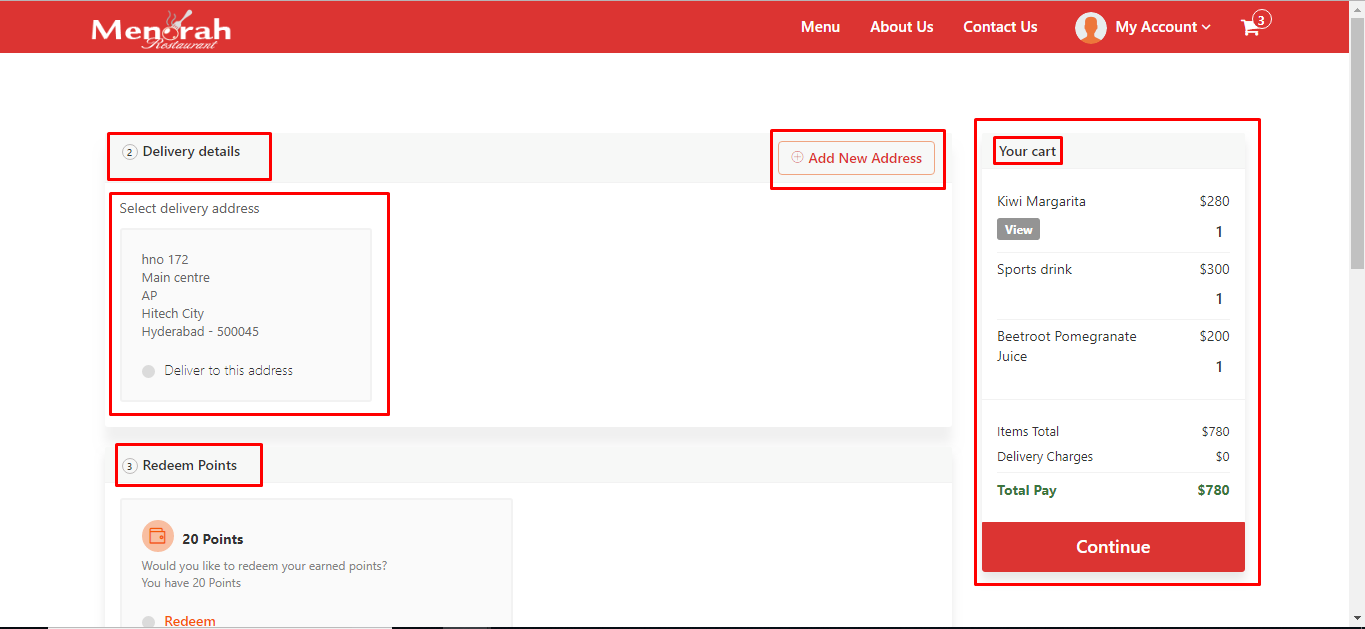Click the cart item count badge
The width and height of the screenshot is (1365, 629).
coord(1262,19)
